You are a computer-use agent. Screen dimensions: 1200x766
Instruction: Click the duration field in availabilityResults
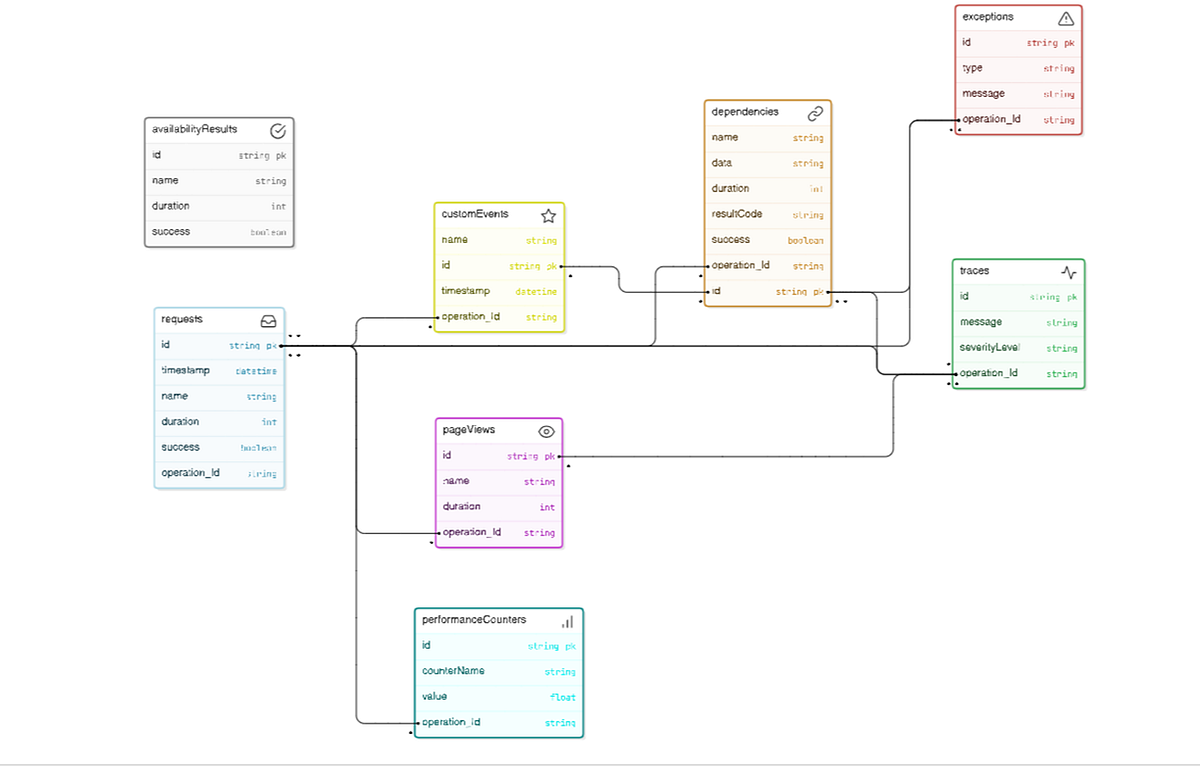[219, 205]
